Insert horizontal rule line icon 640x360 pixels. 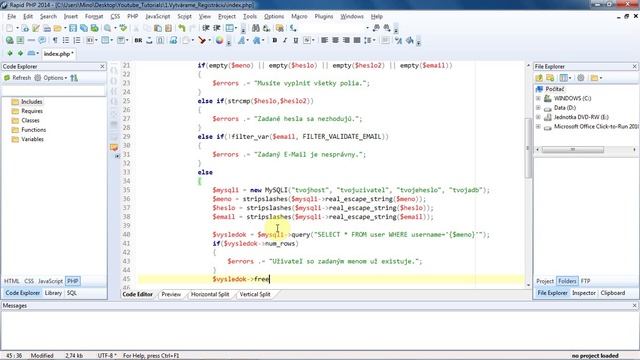pyautogui.click(x=31, y=40)
